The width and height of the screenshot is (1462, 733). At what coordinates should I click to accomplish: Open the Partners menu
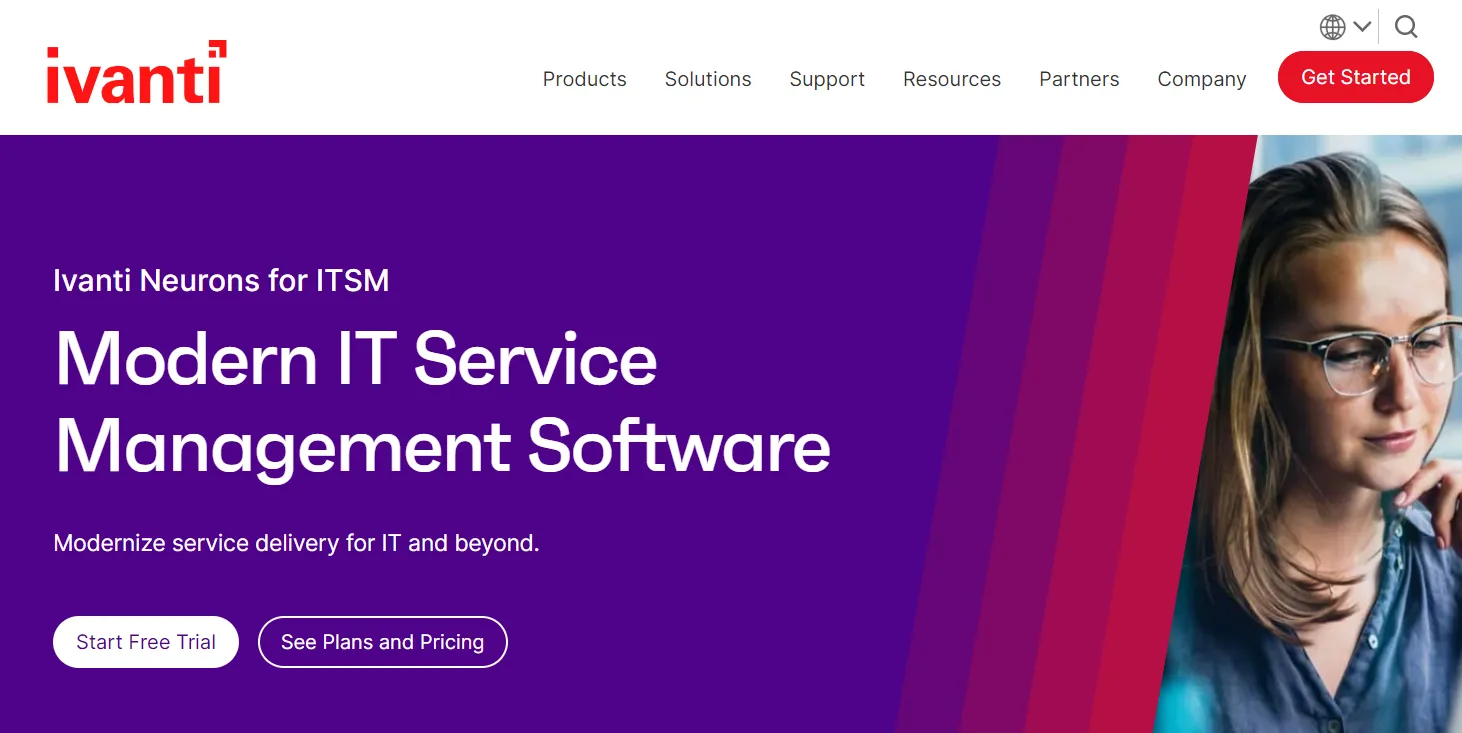[x=1079, y=79]
